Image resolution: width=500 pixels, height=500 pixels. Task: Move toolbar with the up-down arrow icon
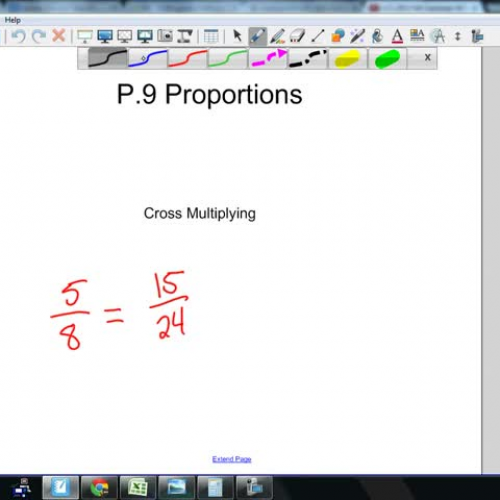click(x=458, y=36)
